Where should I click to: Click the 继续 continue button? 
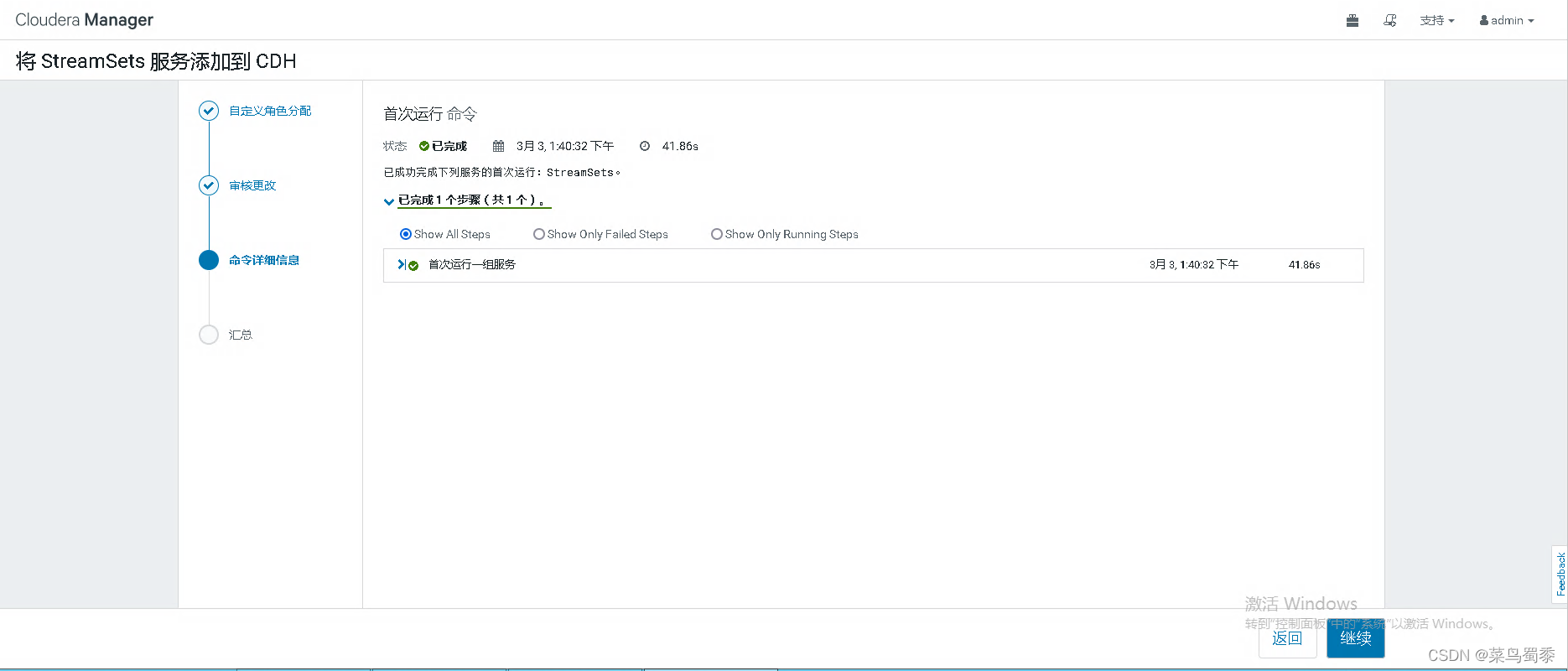tap(1355, 638)
